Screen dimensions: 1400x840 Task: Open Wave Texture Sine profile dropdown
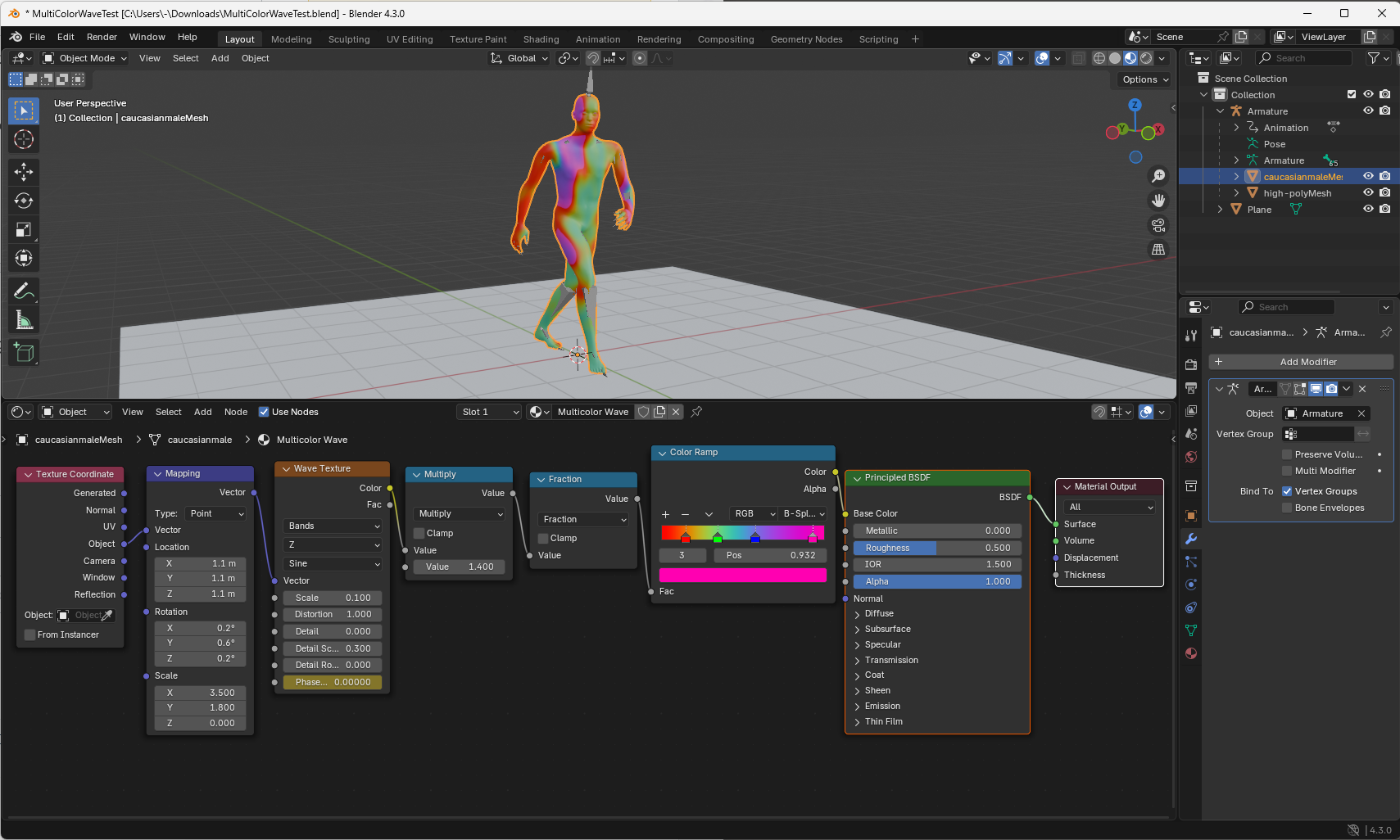point(333,563)
